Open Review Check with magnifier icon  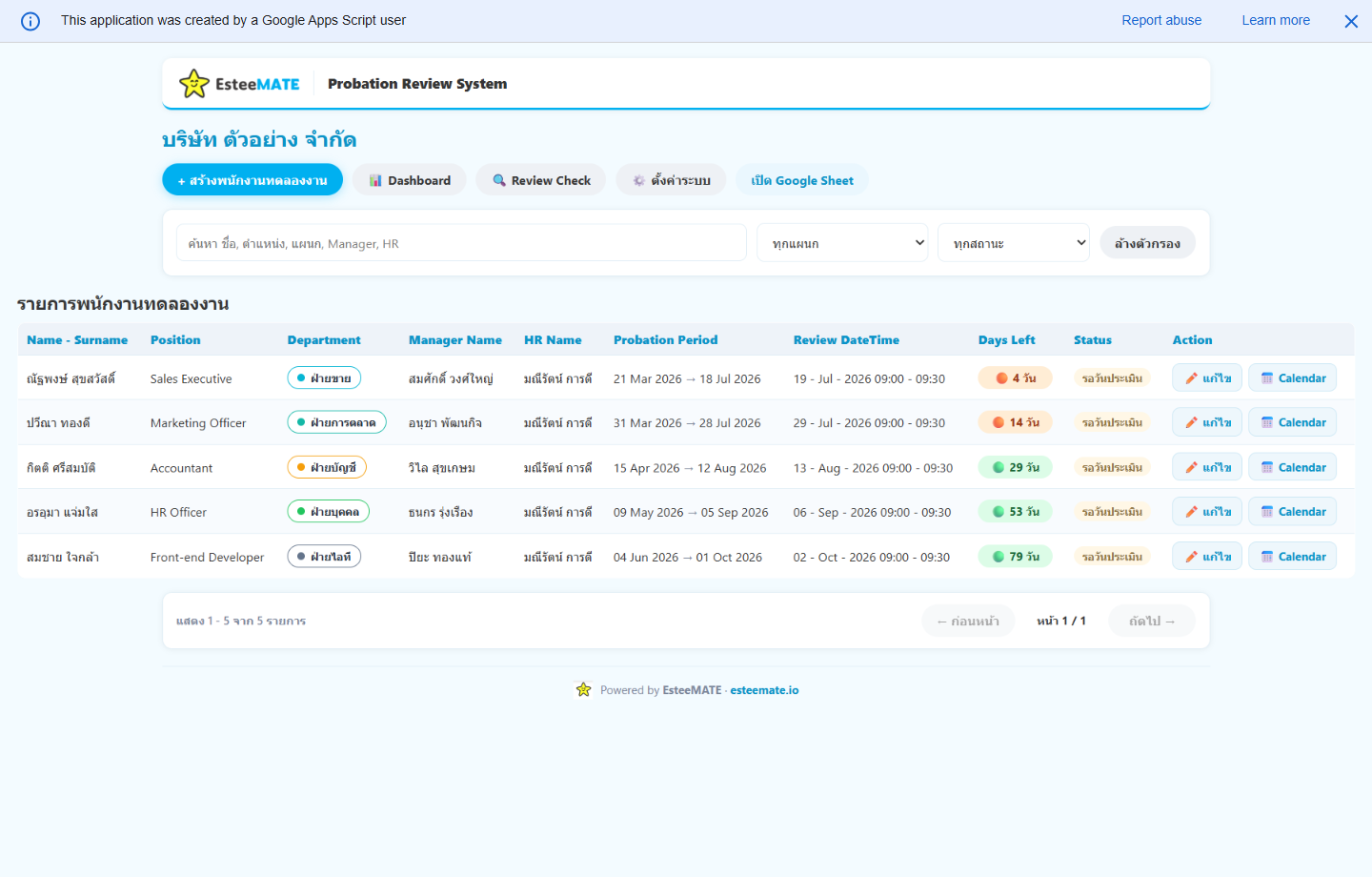[541, 180]
